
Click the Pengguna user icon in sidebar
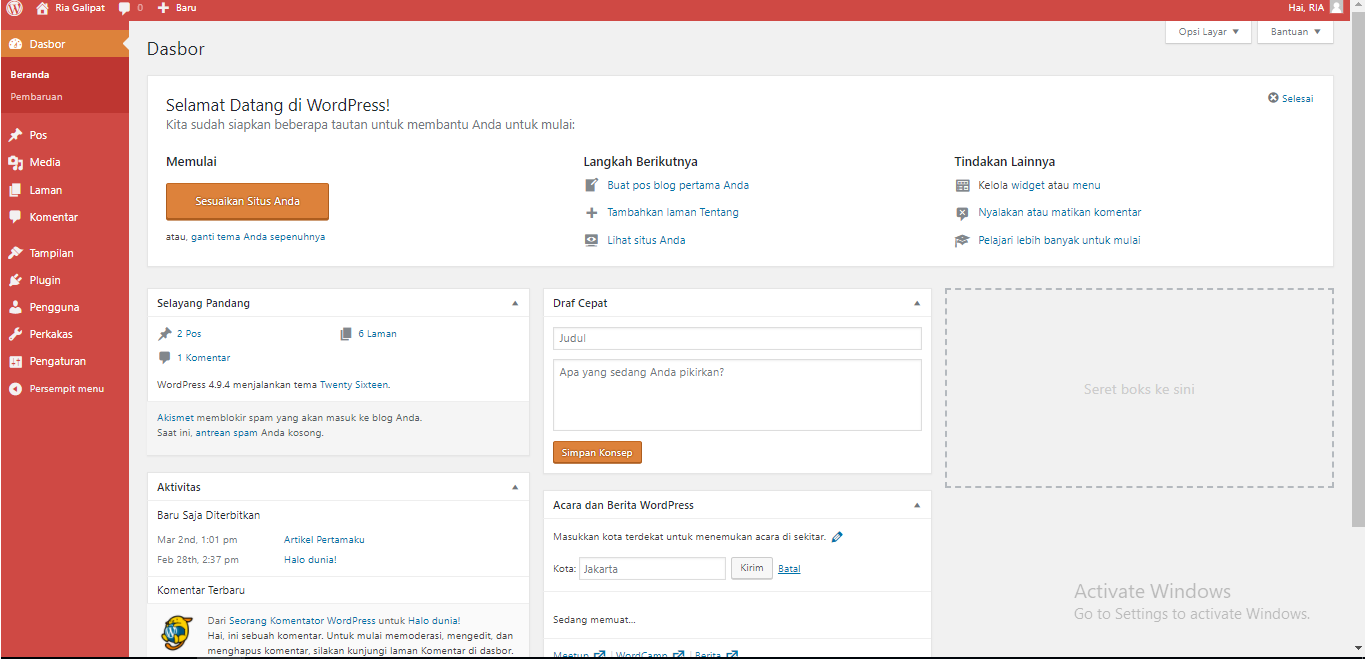point(15,307)
